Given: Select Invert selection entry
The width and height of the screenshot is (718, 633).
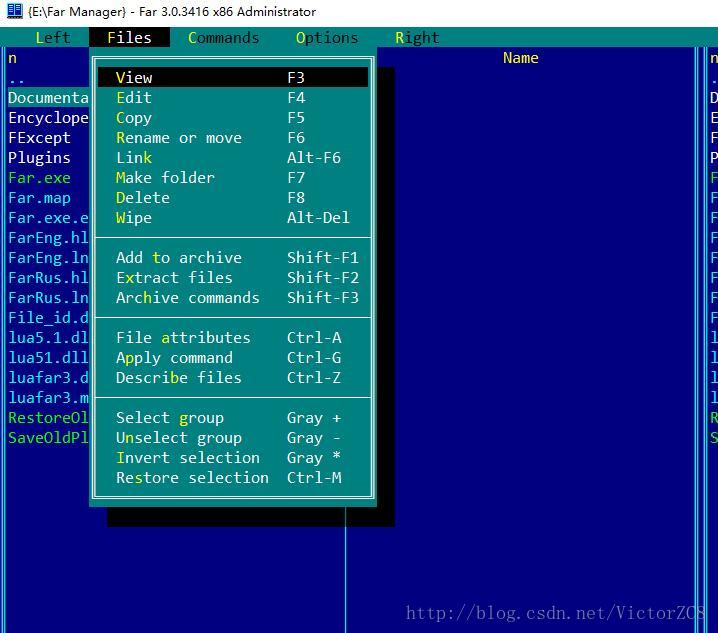Looking at the screenshot, I should click(x=233, y=458).
